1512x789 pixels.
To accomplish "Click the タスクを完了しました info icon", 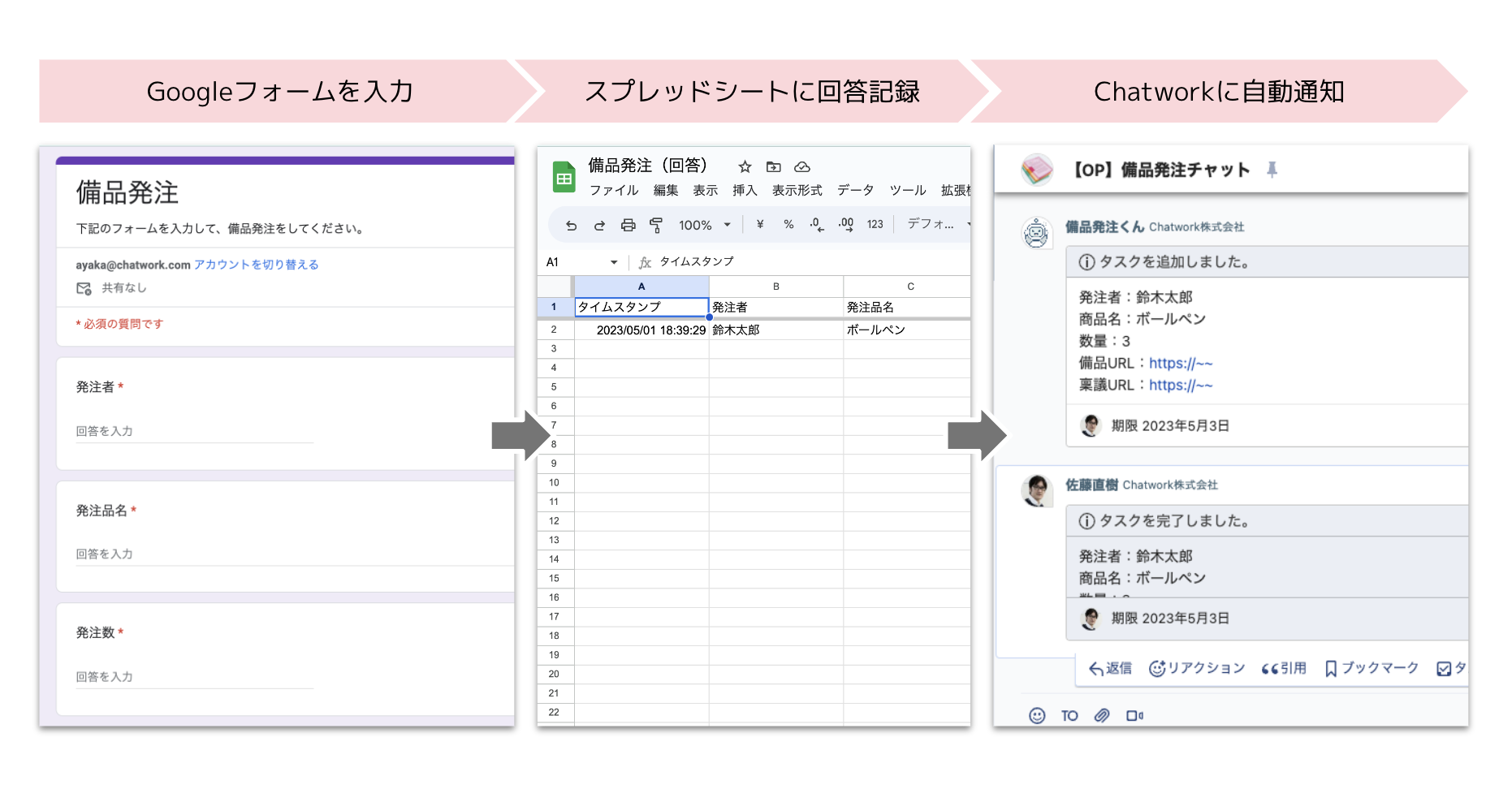I will pos(1086,521).
